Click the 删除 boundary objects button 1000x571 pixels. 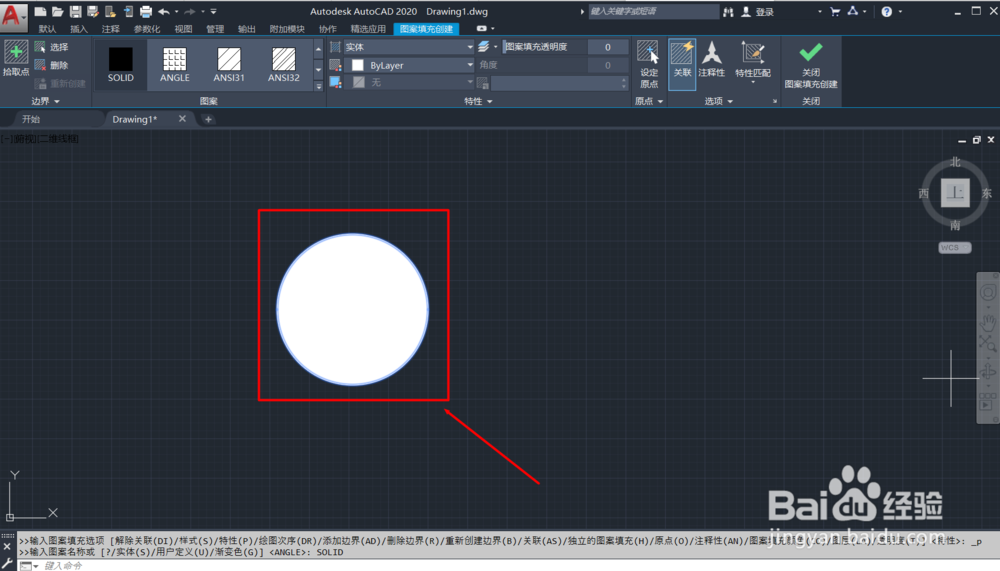click(x=52, y=65)
